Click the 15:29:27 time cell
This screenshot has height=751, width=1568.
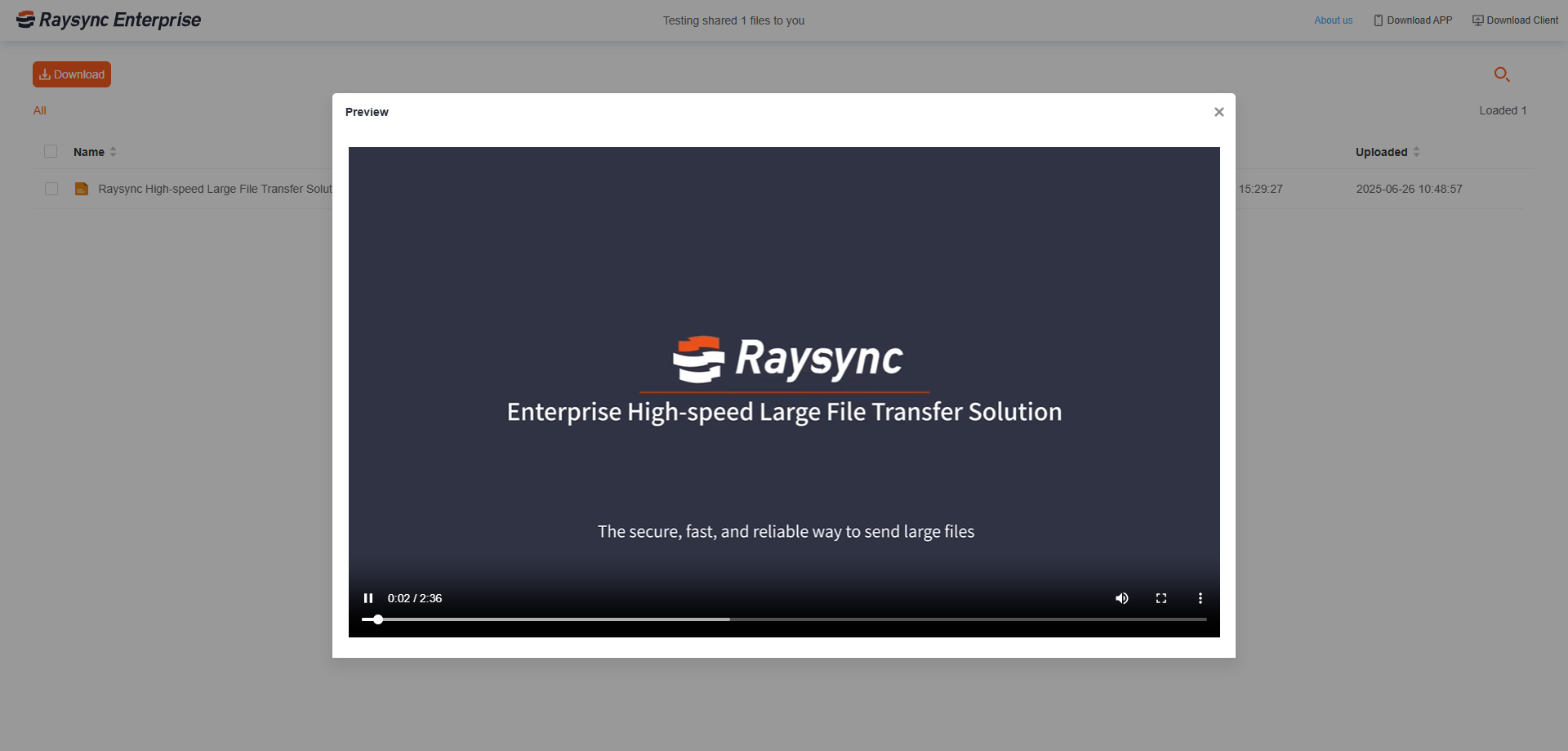tap(1260, 189)
